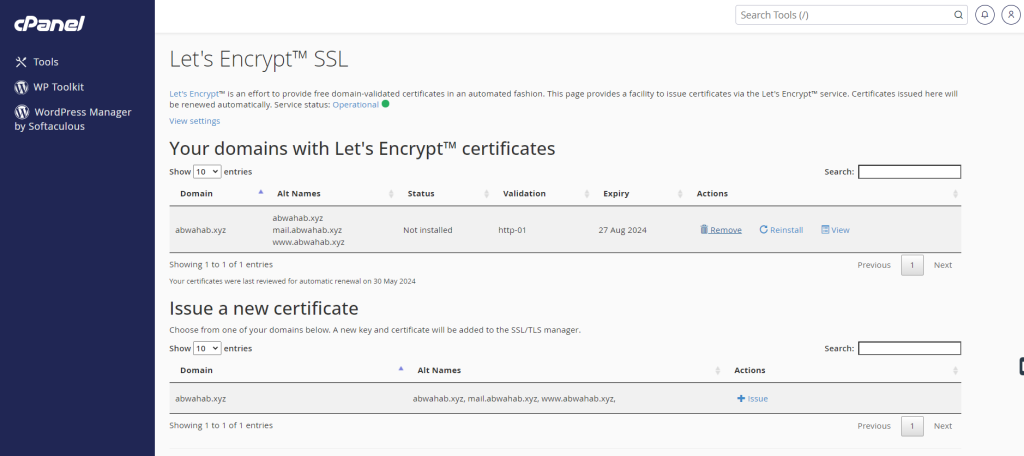Open WP Toolkit in the sidebar

coord(58,87)
